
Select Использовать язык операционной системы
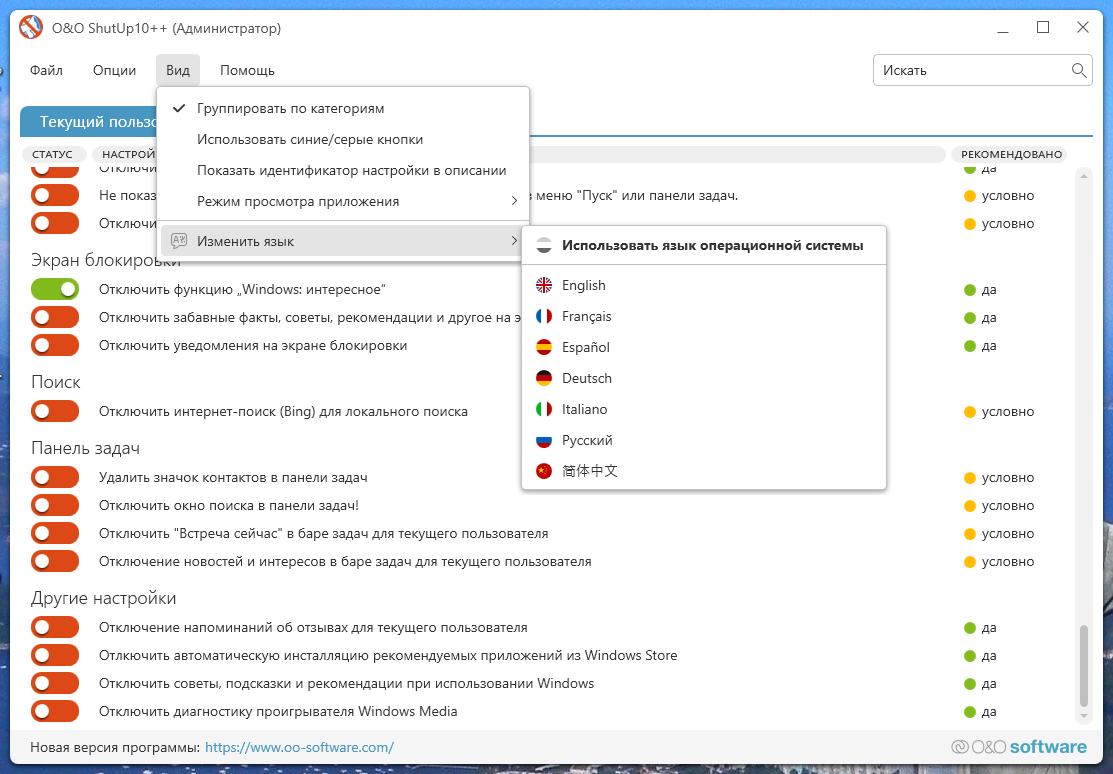(x=703, y=245)
